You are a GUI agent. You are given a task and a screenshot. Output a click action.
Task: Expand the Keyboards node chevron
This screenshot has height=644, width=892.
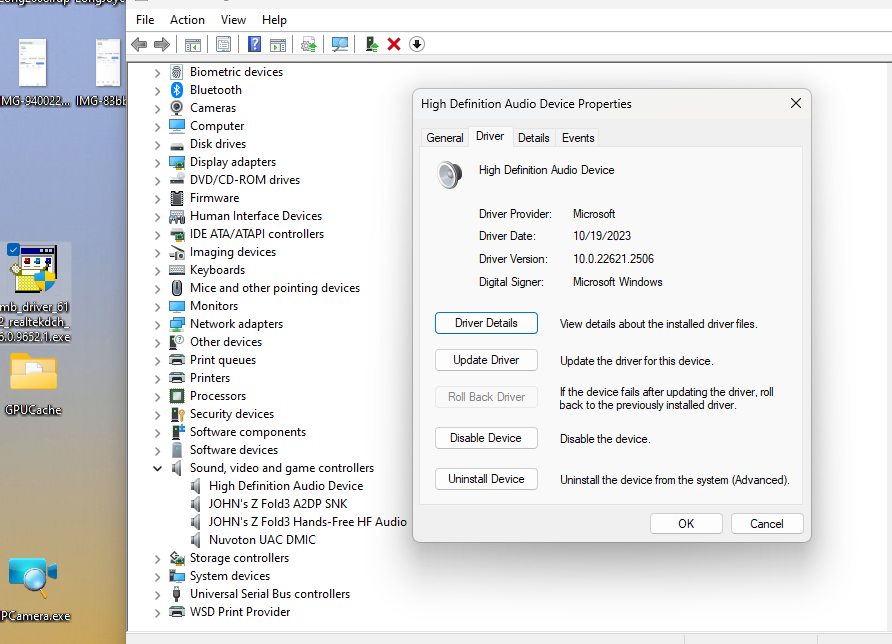(x=158, y=271)
